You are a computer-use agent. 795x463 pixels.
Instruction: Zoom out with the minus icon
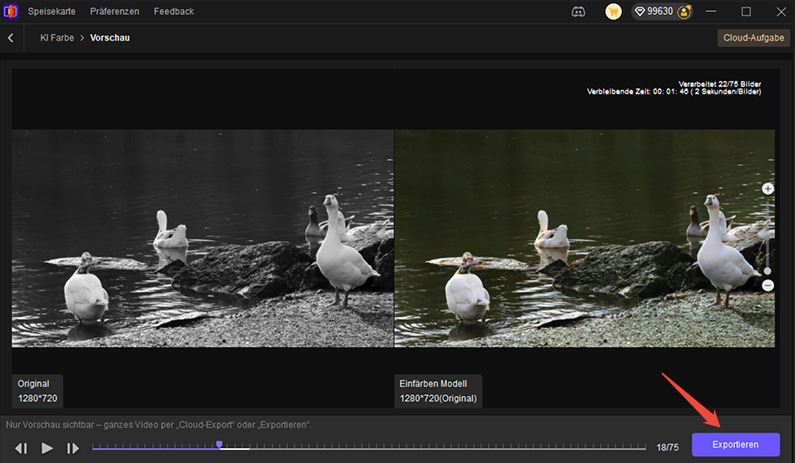[x=768, y=286]
